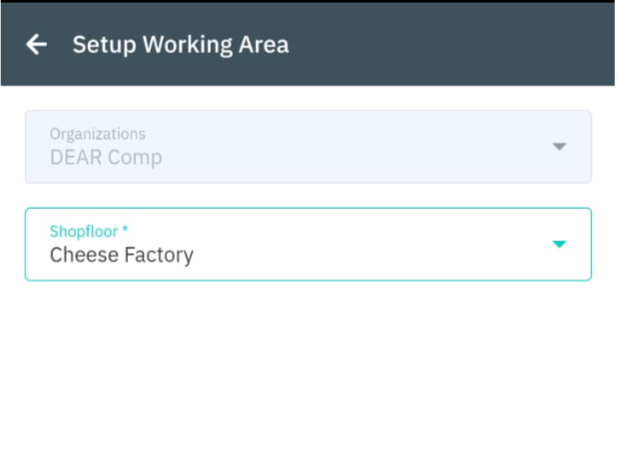618x449 pixels.
Task: Click the Shopfloor field label
Action: [x=84, y=231]
